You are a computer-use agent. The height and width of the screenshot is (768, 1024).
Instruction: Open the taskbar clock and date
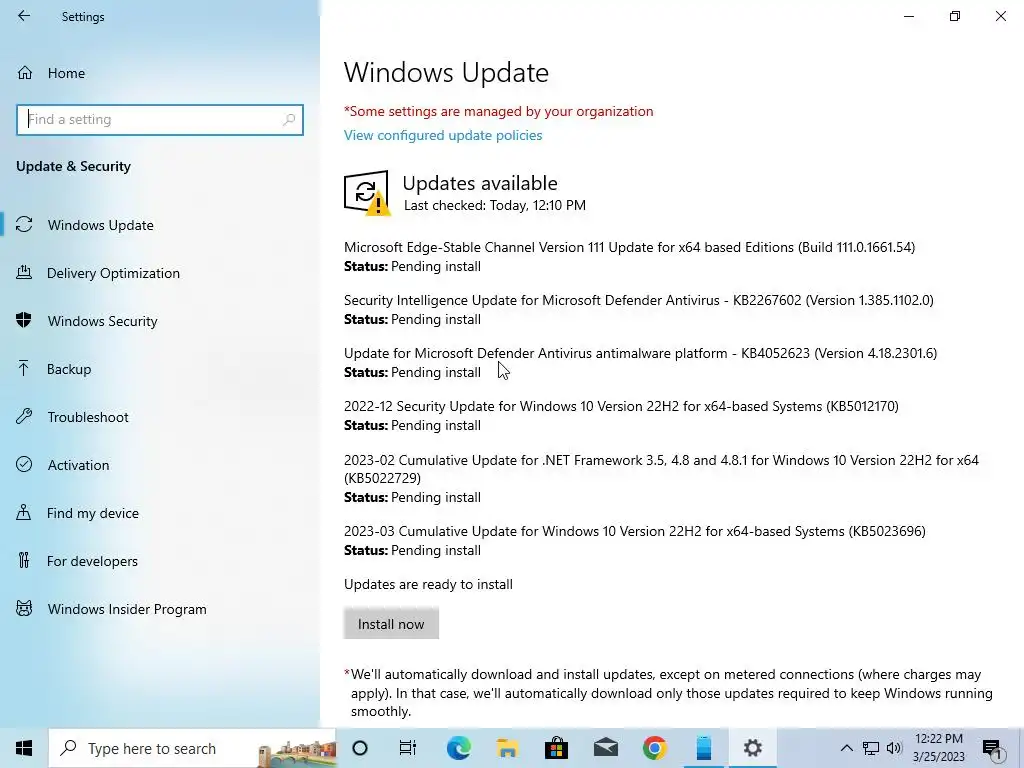coord(938,748)
